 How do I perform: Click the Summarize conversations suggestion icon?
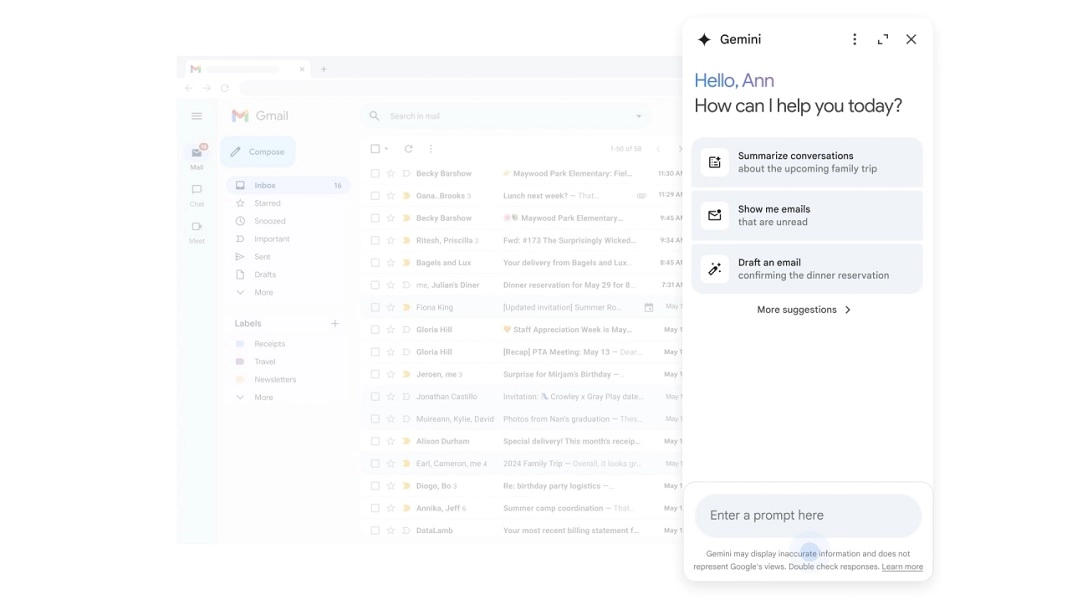[715, 162]
